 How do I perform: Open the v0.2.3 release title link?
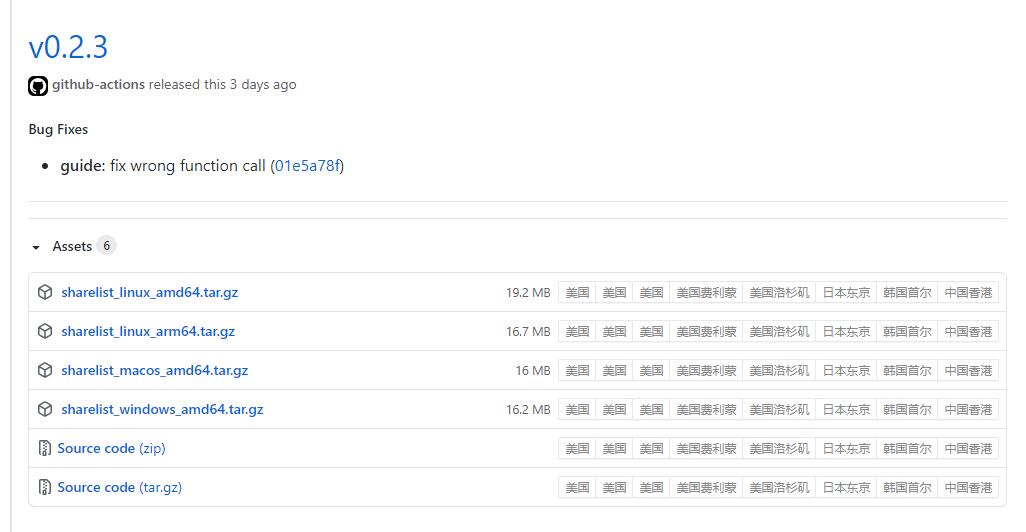[x=68, y=47]
